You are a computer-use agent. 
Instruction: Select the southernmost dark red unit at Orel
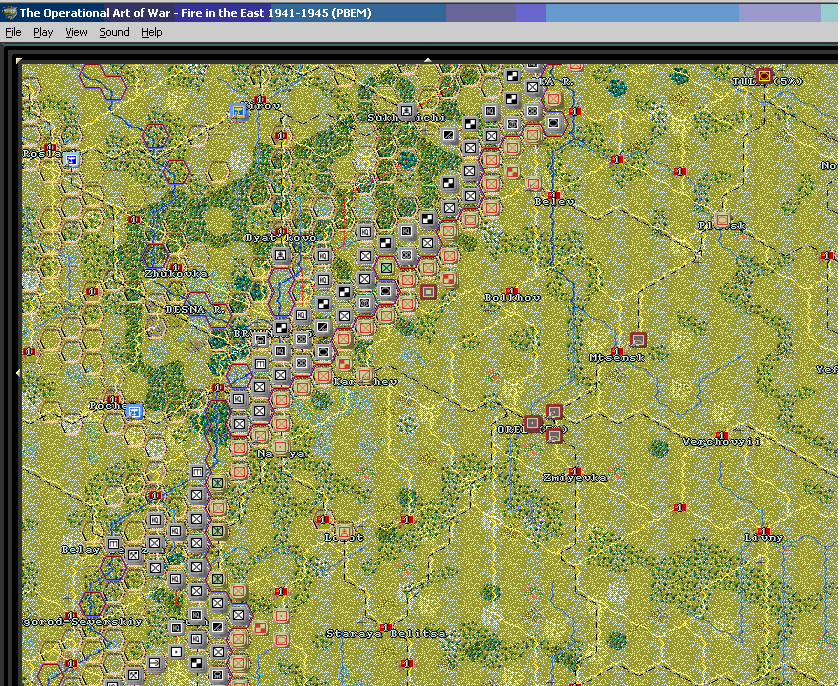click(x=554, y=435)
